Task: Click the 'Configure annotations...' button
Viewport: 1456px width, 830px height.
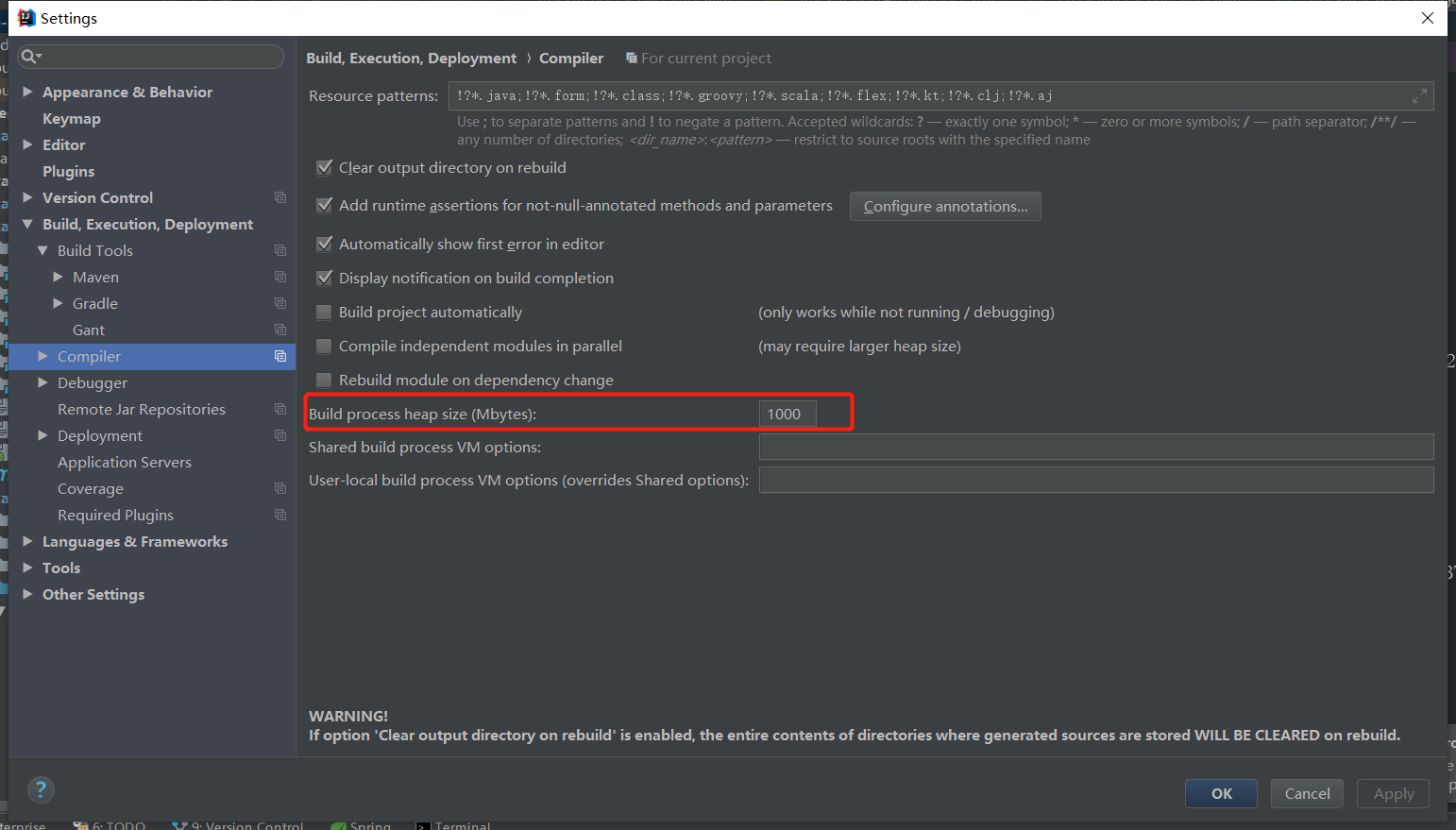Action: click(944, 206)
